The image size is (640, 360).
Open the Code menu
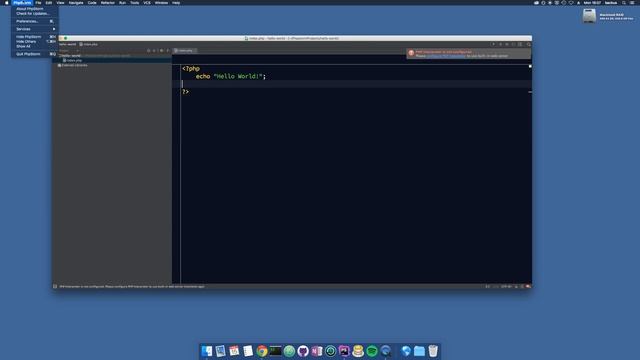pyautogui.click(x=92, y=2)
